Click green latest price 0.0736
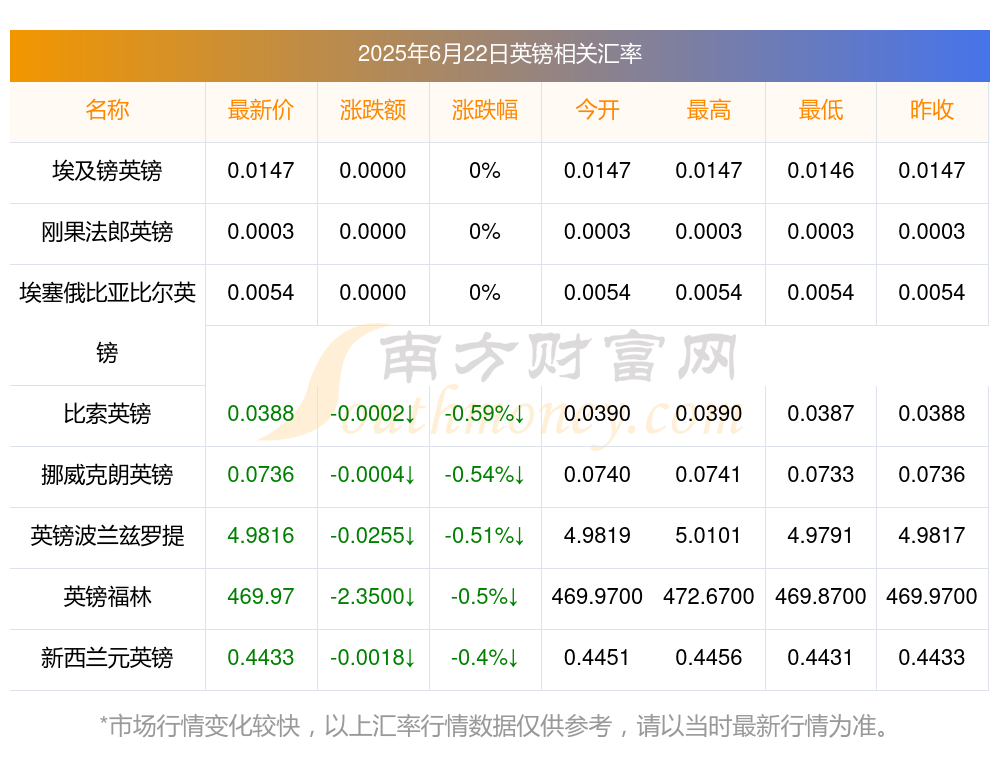The width and height of the screenshot is (1000, 757). tap(261, 475)
